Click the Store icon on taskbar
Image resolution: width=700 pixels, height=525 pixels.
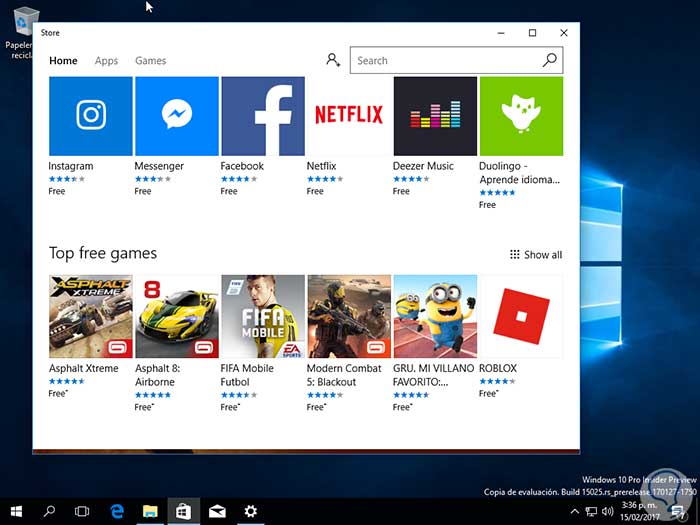point(183,512)
